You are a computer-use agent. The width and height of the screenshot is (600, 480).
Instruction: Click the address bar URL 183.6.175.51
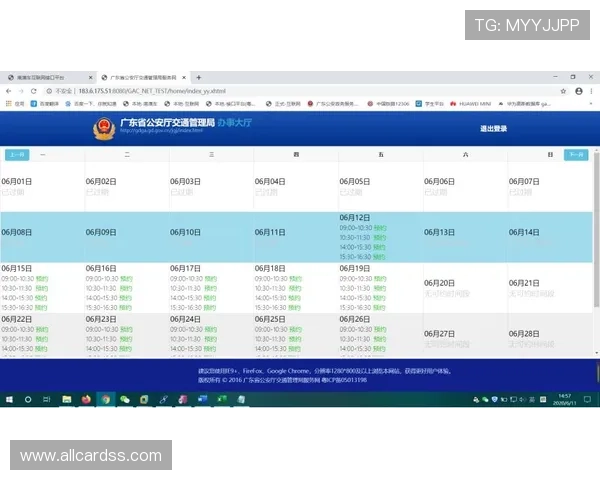click(x=152, y=91)
